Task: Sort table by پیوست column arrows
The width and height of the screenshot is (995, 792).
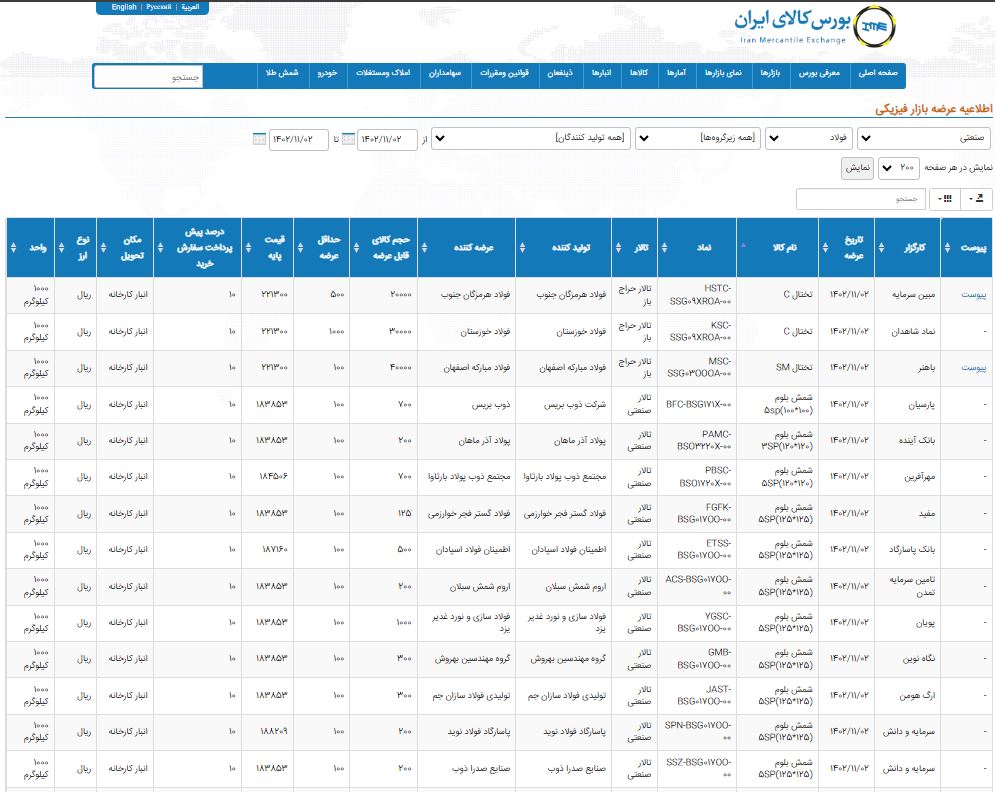Action: (947, 248)
